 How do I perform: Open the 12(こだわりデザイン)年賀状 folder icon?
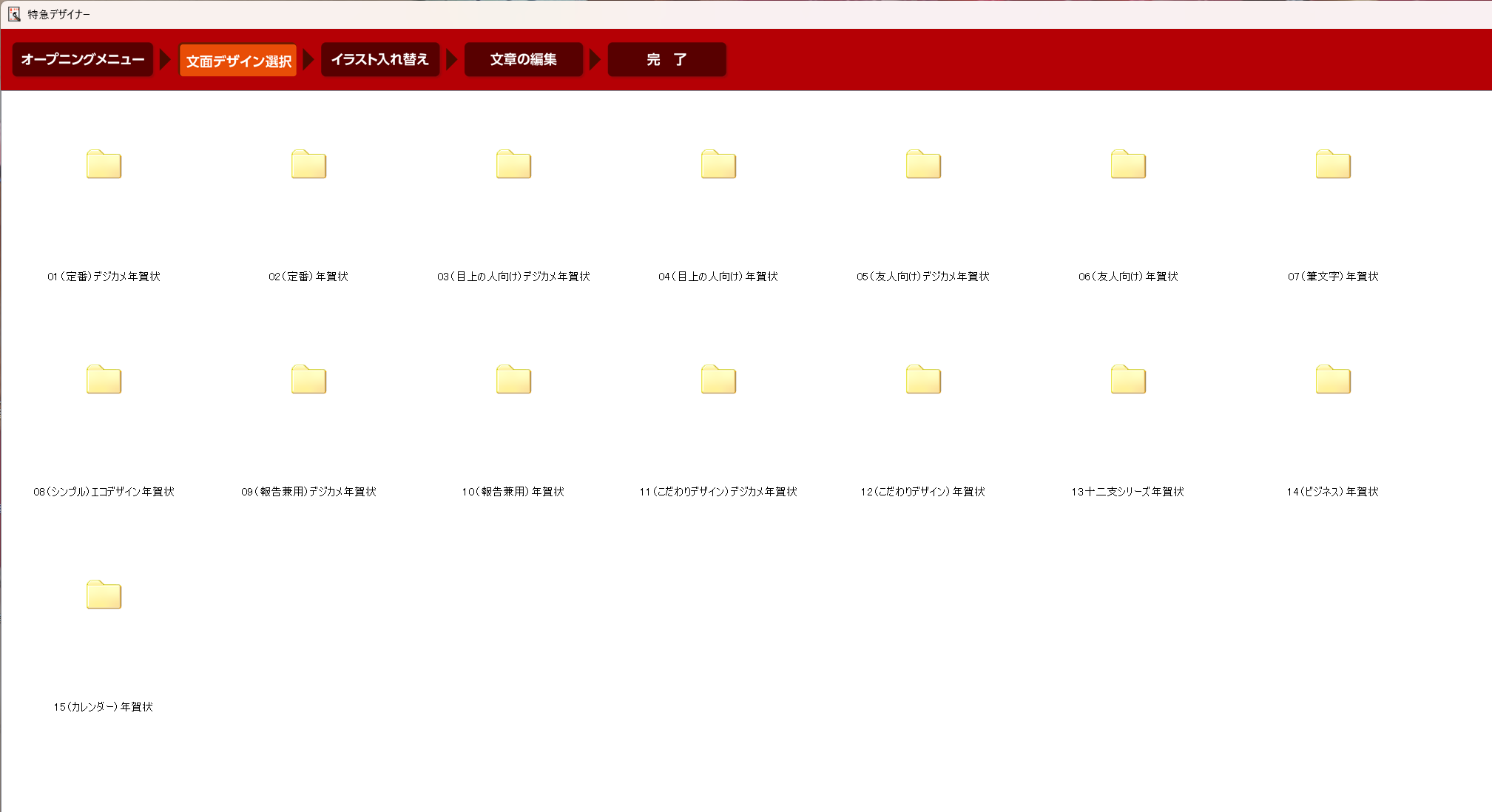[x=923, y=379]
